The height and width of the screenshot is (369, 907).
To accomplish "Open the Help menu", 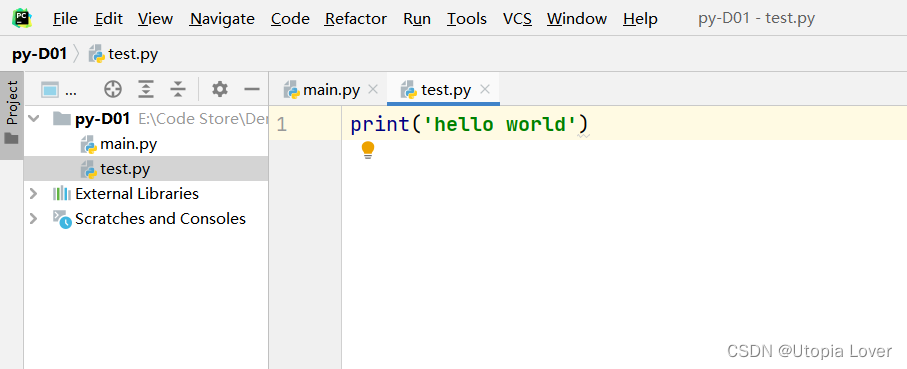I will 640,19.
